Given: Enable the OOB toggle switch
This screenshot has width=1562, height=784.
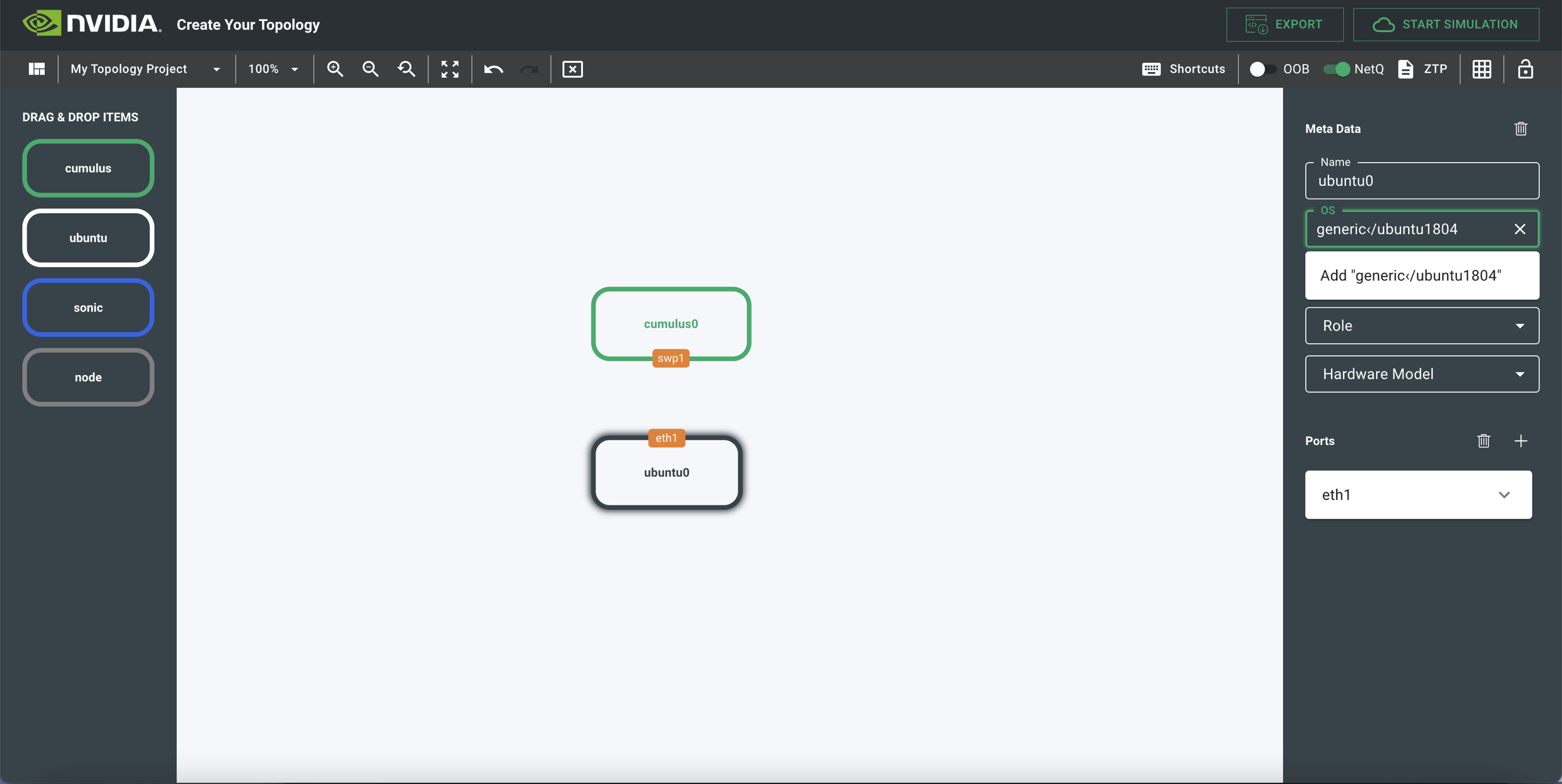Looking at the screenshot, I should coord(1263,69).
